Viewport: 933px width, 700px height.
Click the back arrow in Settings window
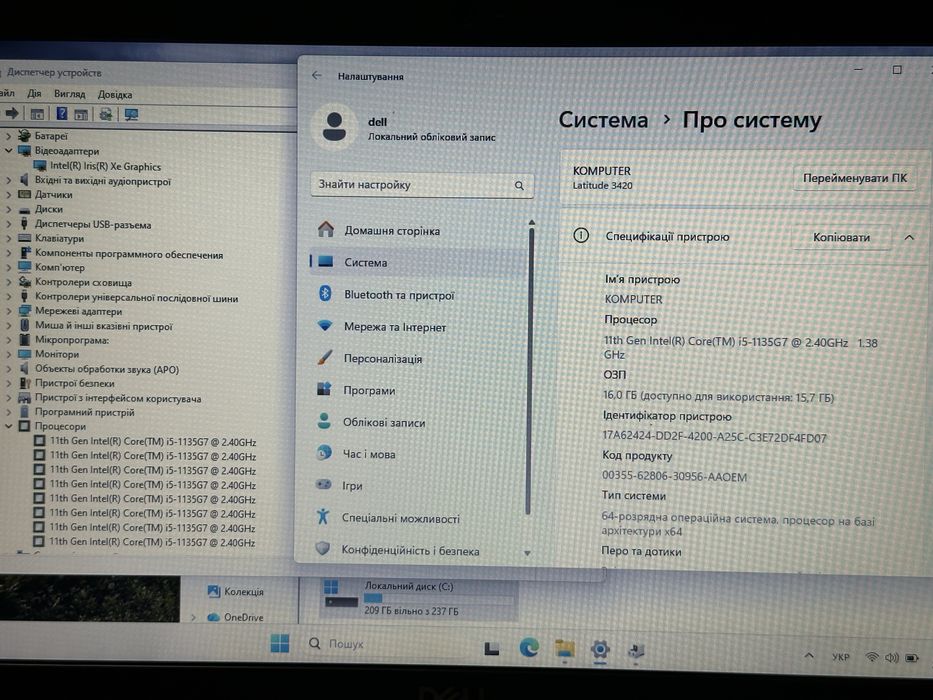[317, 76]
